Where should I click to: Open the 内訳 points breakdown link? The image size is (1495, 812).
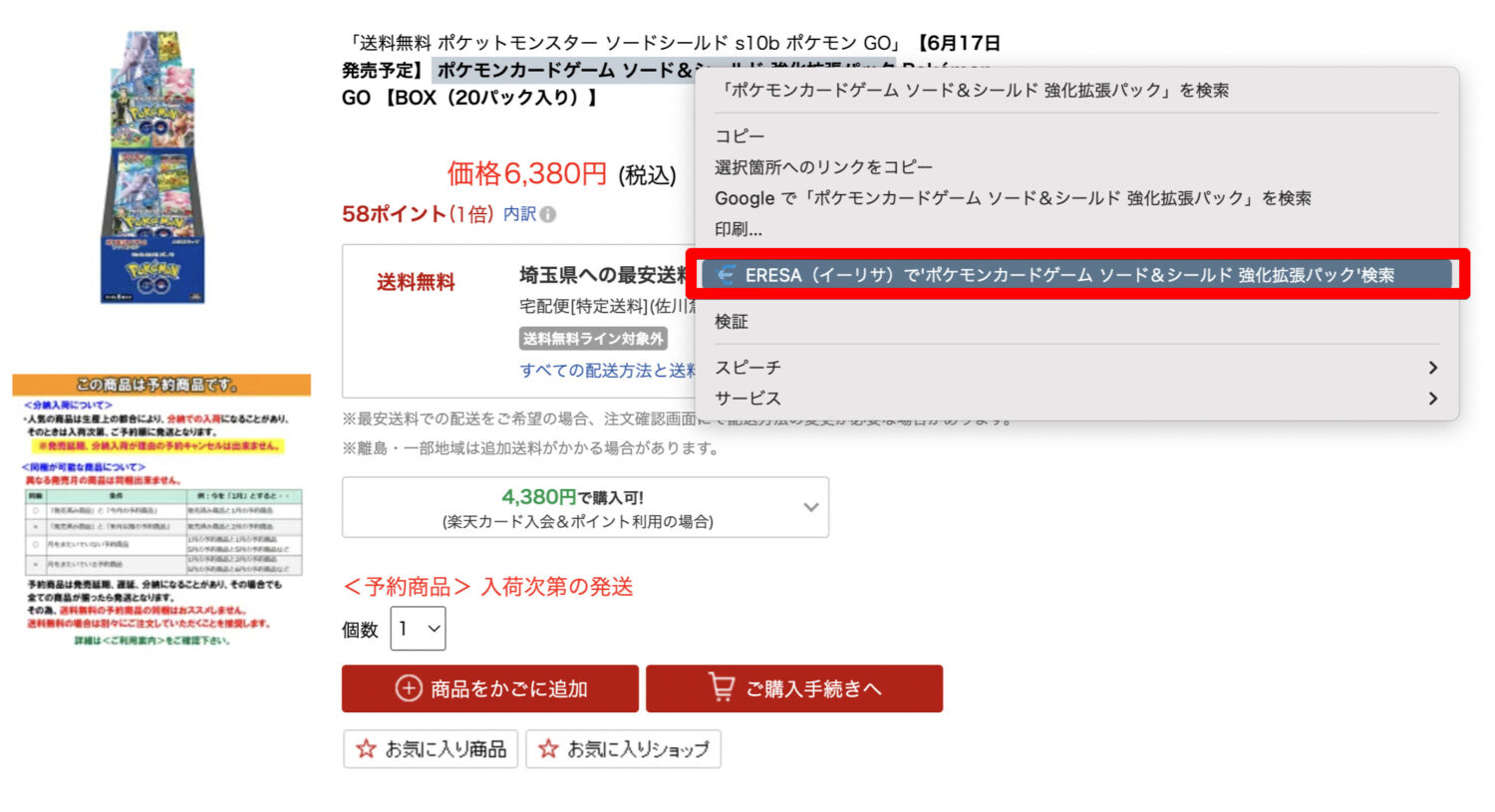coord(519,214)
